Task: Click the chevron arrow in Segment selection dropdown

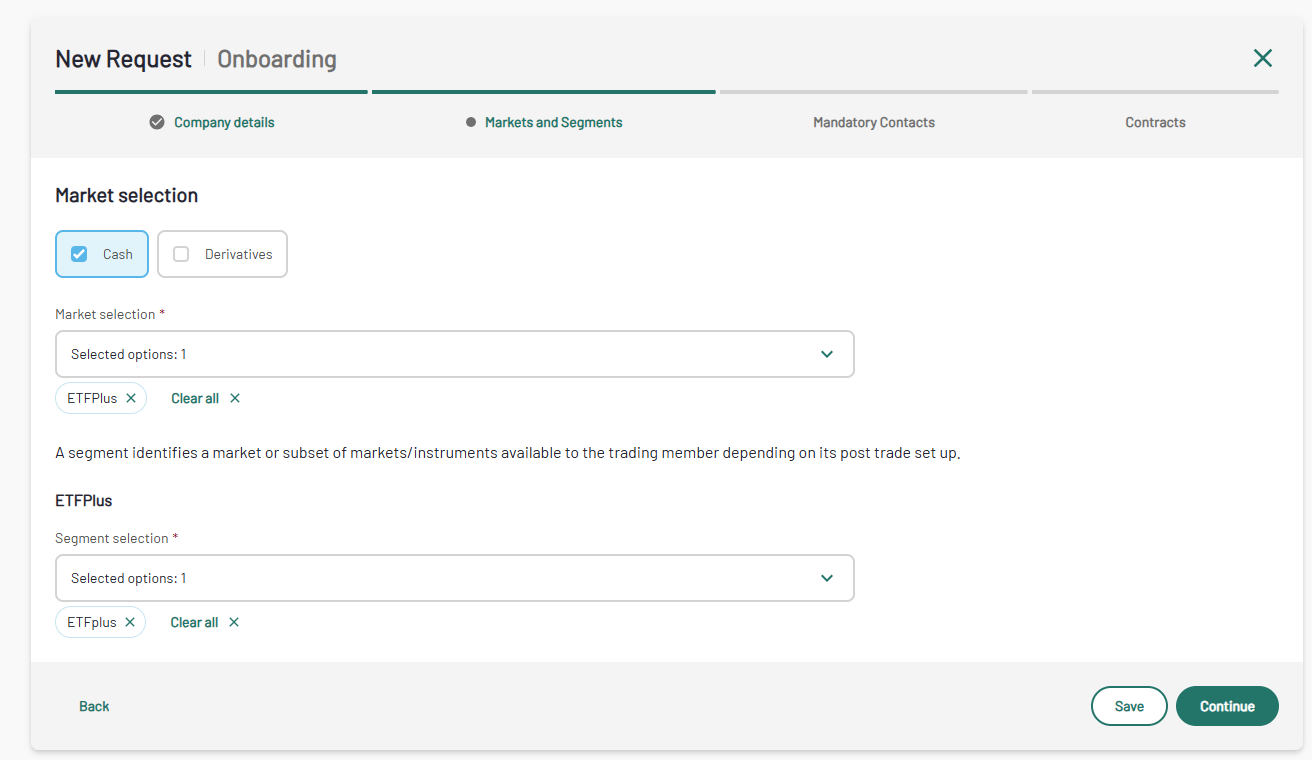Action: click(x=827, y=578)
